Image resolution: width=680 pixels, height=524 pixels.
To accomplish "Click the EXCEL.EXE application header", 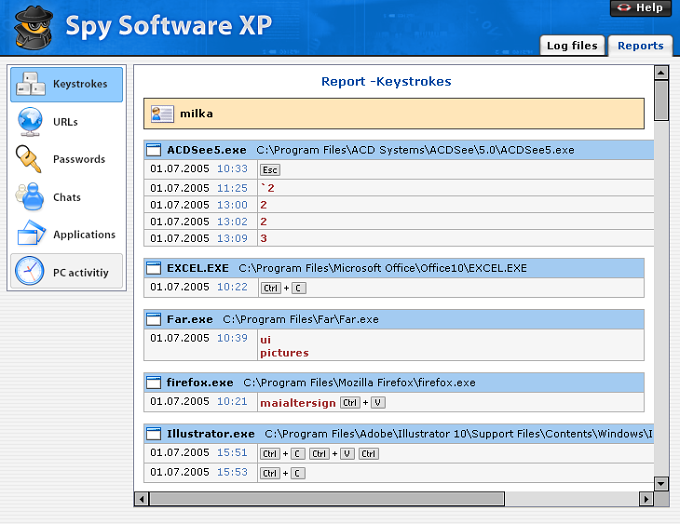I will (x=394, y=268).
